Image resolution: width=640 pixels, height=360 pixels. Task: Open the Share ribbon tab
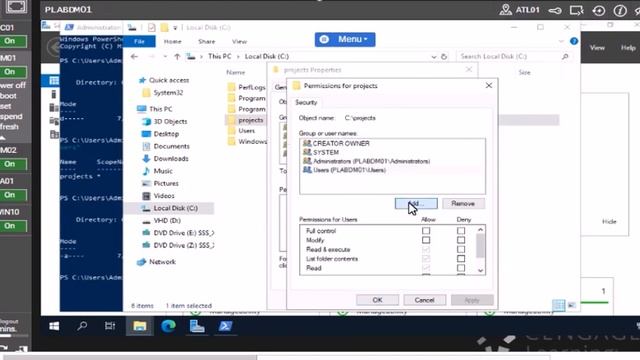(207, 42)
